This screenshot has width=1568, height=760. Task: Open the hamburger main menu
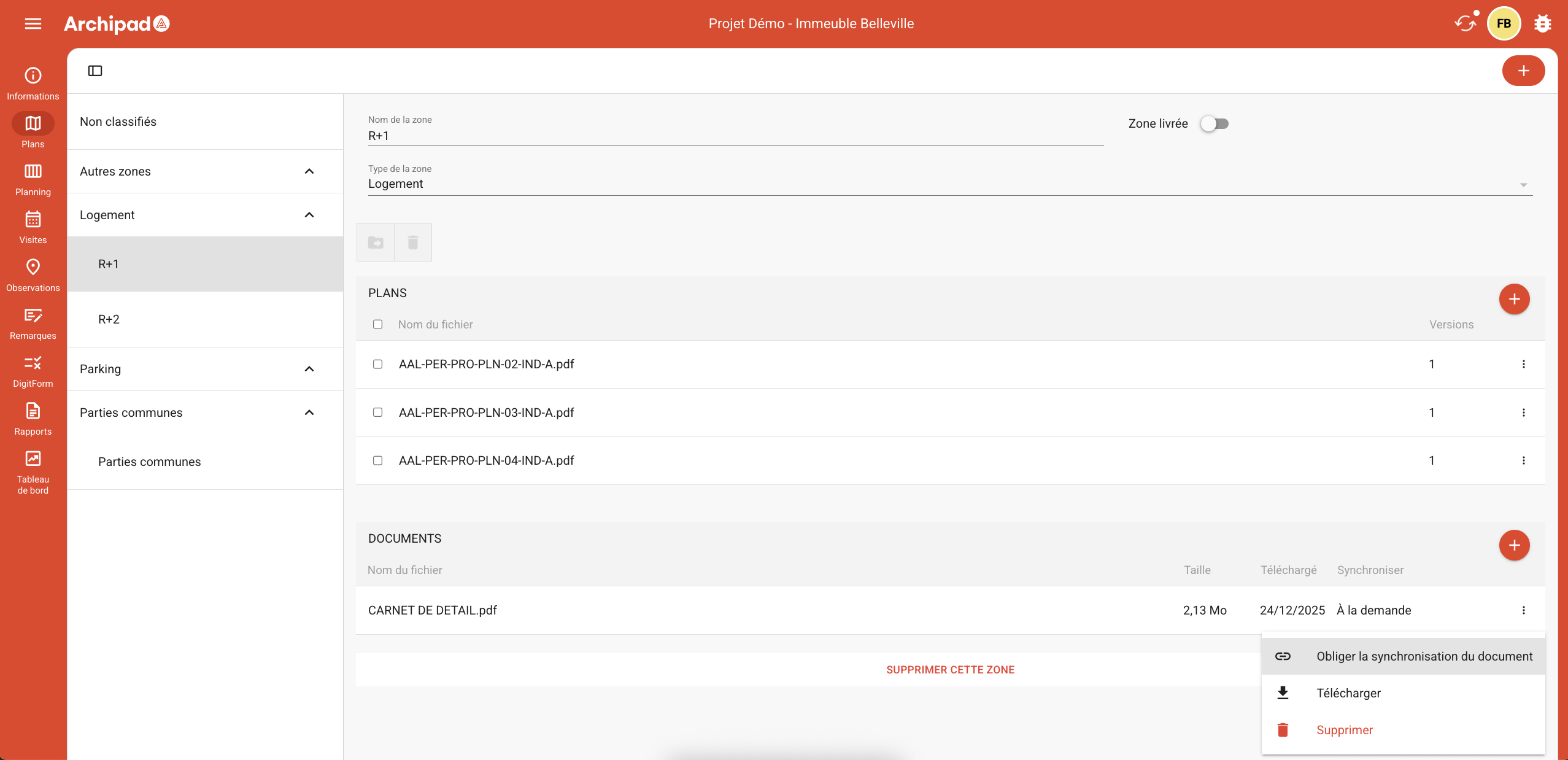click(x=33, y=23)
